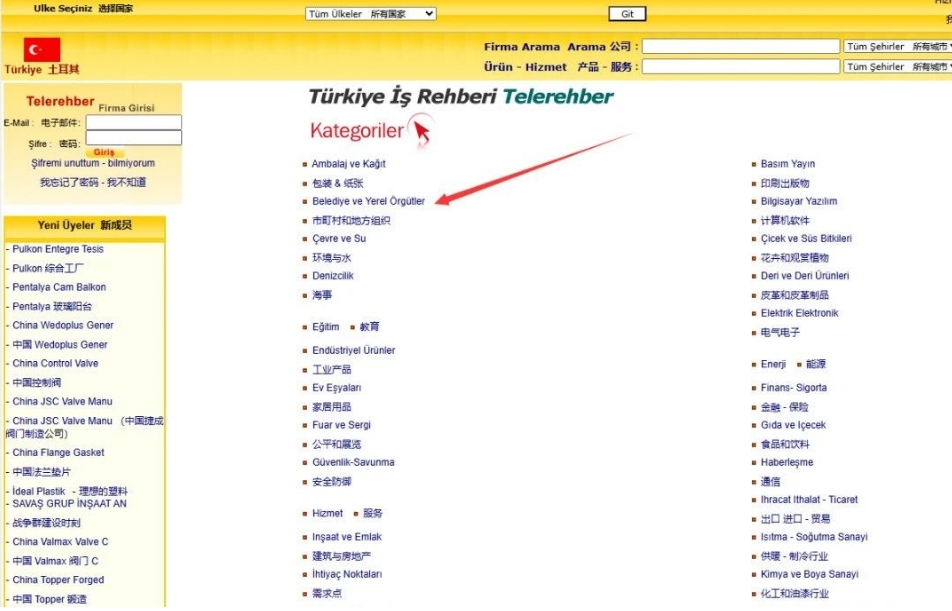Open İhracat İthalat - Ticaret category
Image resolution: width=952 pixels, height=611 pixels.
tap(809, 499)
